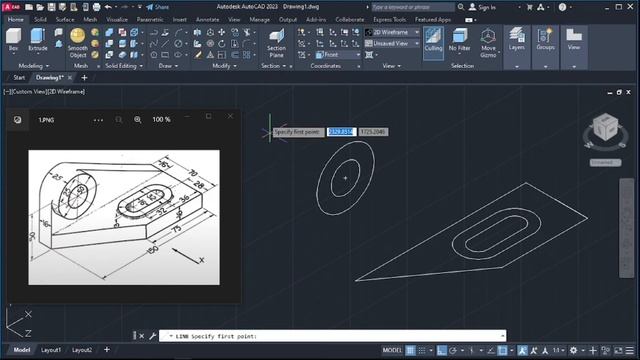Toggle Ortho mode in status bar
Screen dimensions: 640x360
click(442, 350)
